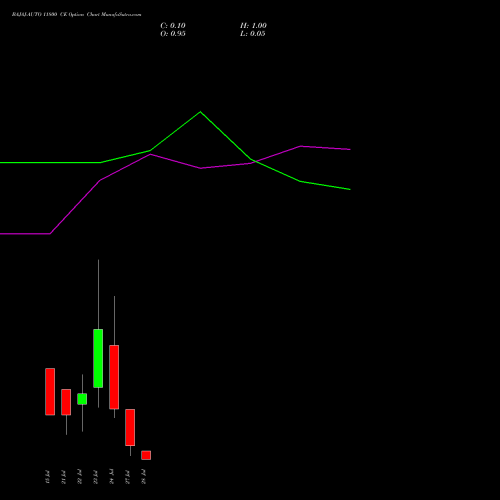This screenshot has height=500, width=500.
Task: Select the closing price value C: 0.10
Action: tap(173, 26)
